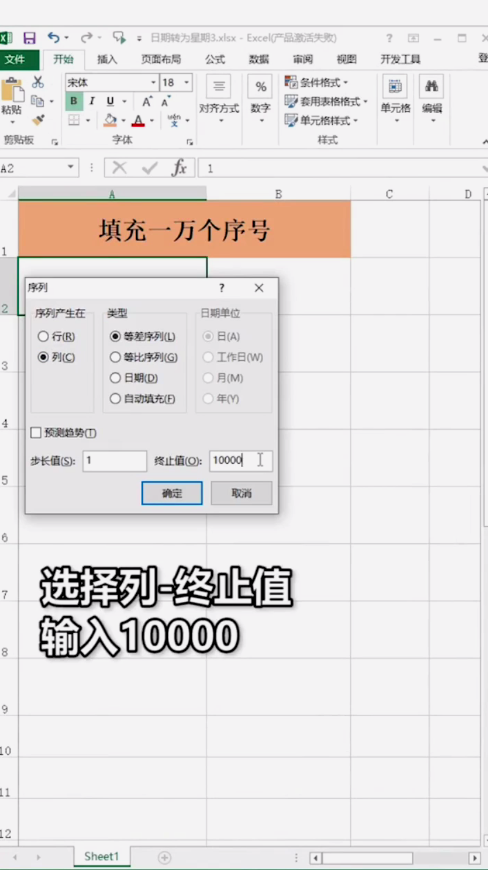This screenshot has height=870, width=488.
Task: Switch to the 插入 Insert tab
Action: (x=107, y=59)
